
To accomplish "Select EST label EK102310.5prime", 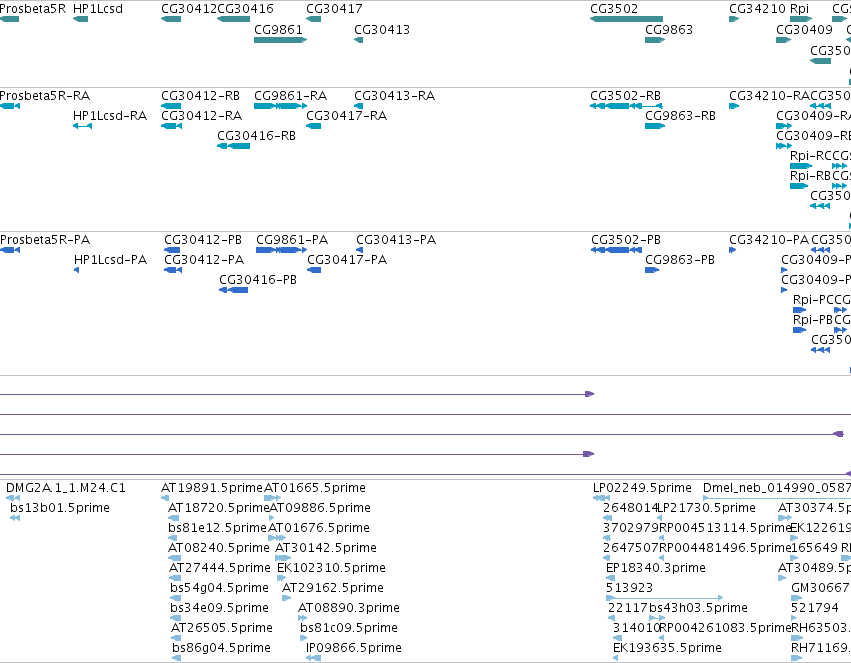I will 331,568.
